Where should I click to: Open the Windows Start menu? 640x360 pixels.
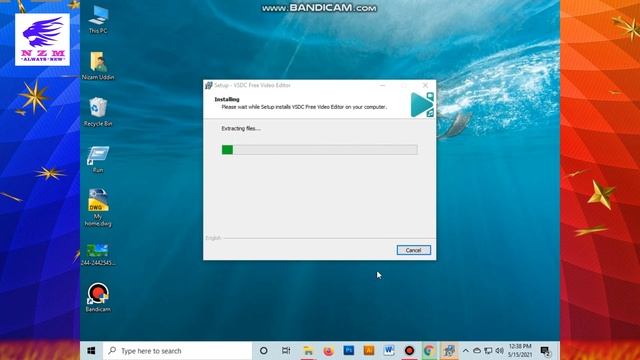[91, 351]
